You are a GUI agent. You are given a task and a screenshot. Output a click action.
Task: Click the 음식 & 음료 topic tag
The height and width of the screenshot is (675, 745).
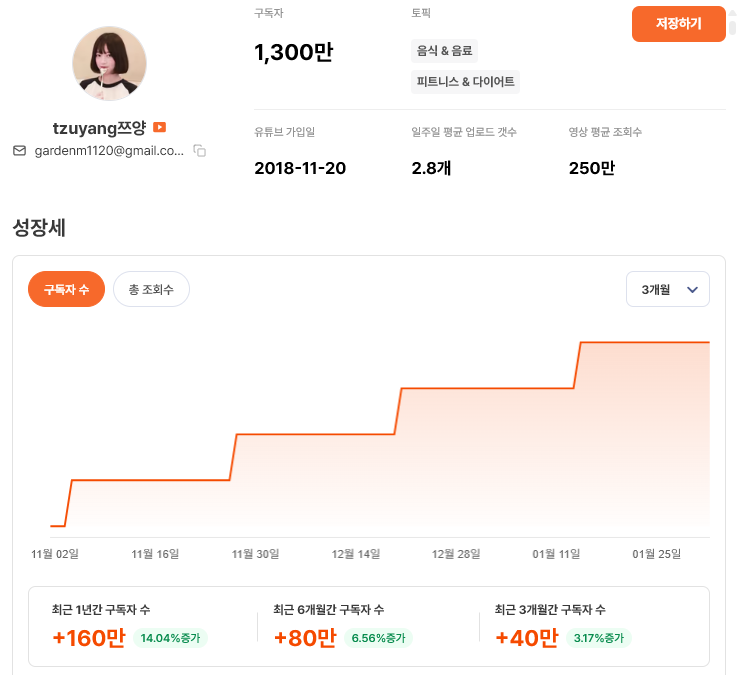444,50
